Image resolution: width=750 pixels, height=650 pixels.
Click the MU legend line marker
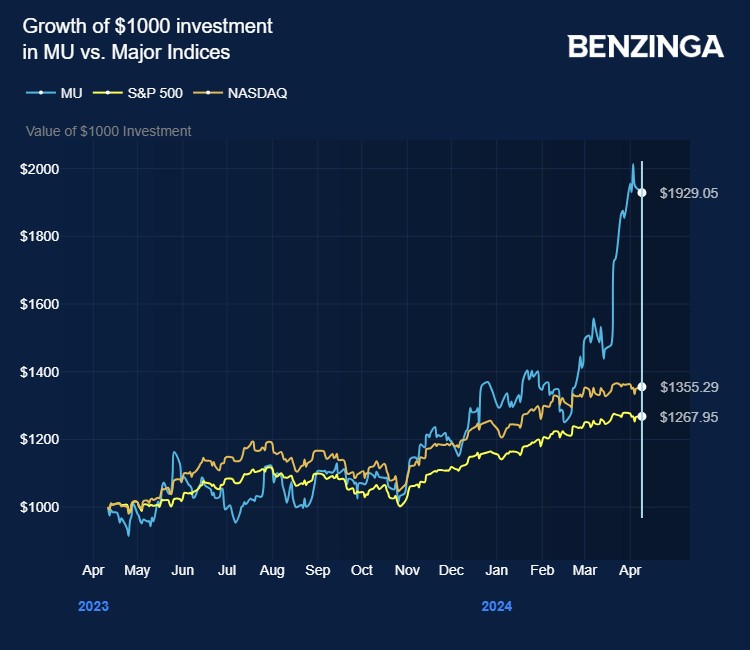click(40, 93)
